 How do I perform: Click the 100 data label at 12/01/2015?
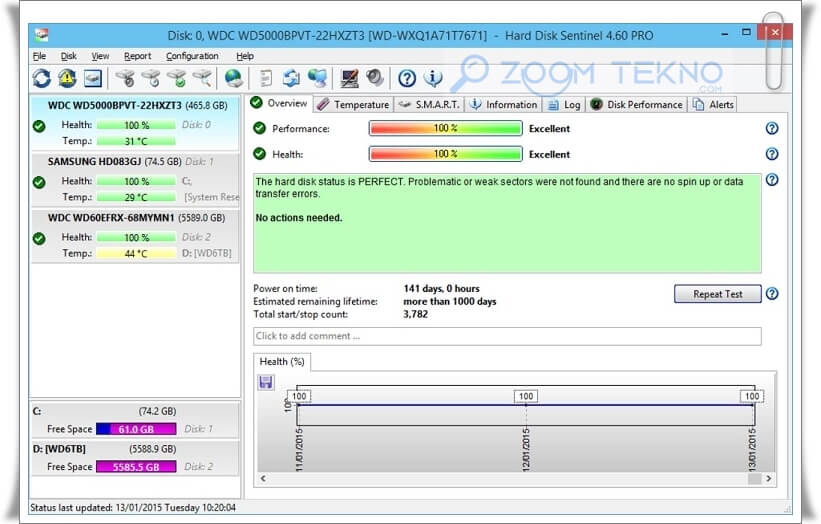pyautogui.click(x=526, y=396)
